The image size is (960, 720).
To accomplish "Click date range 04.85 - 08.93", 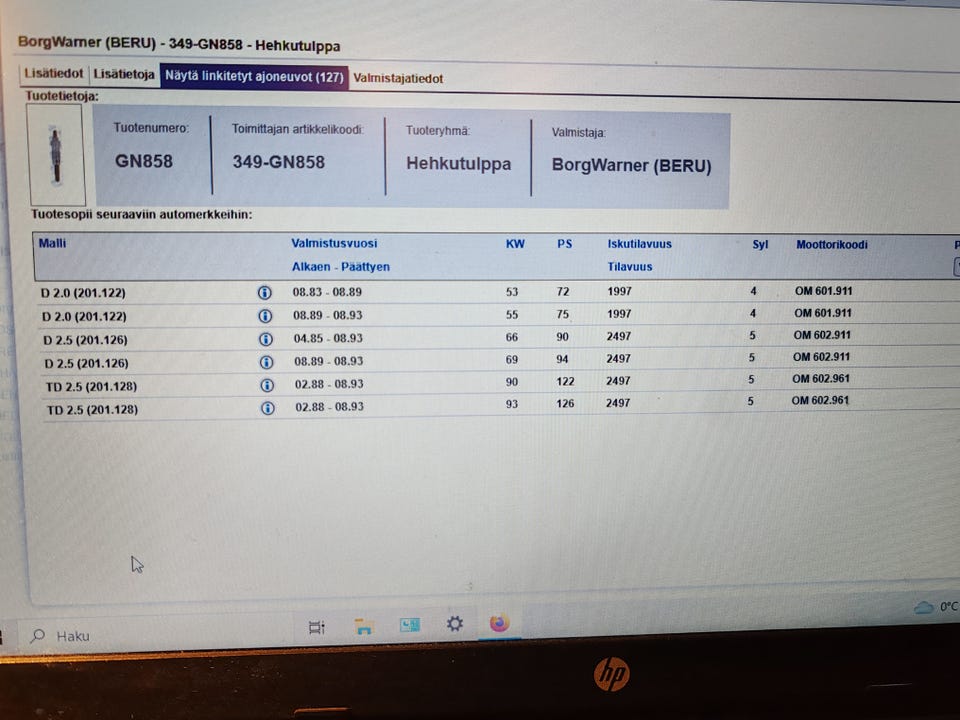I will click(x=328, y=338).
